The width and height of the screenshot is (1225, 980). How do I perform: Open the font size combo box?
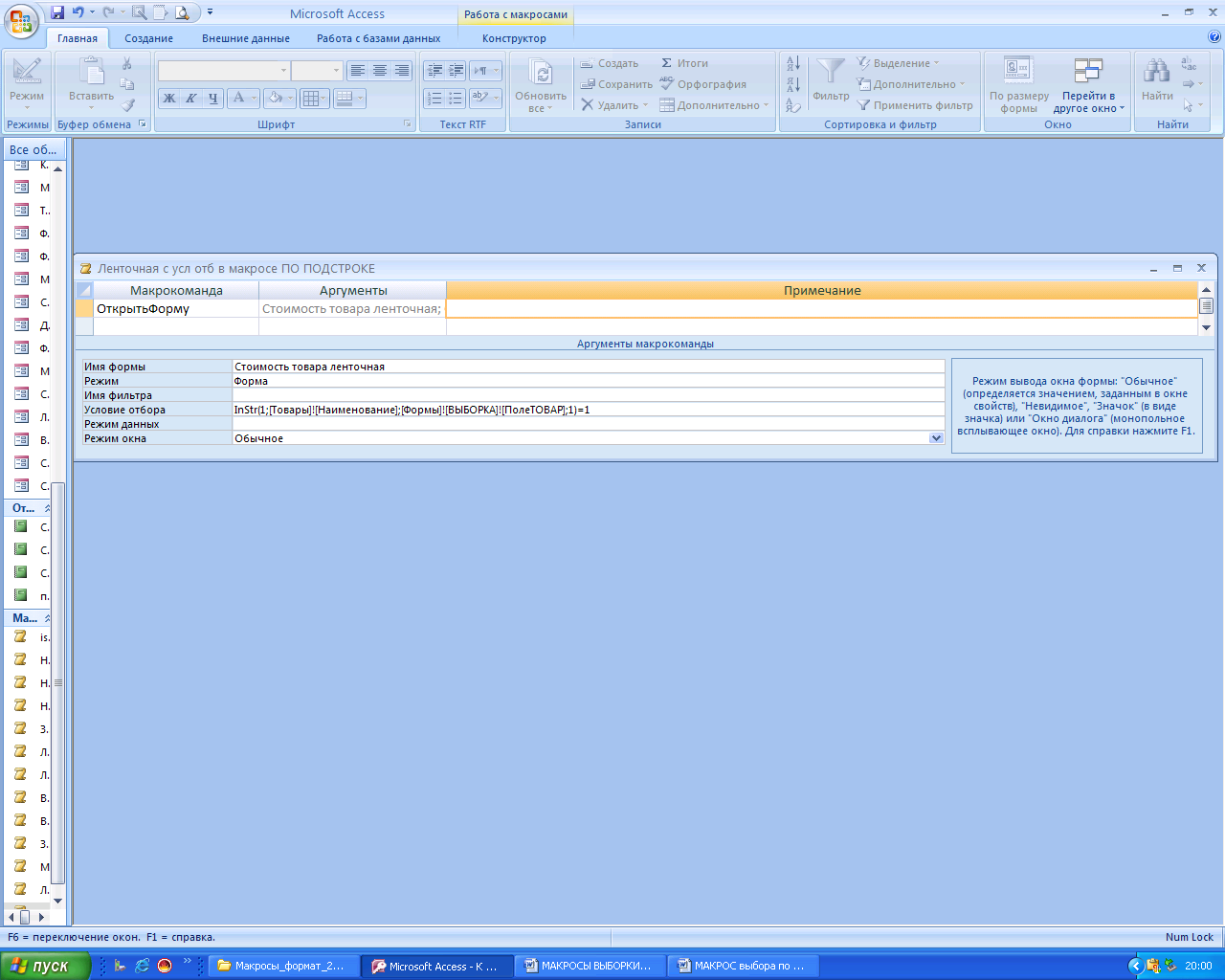click(x=317, y=70)
